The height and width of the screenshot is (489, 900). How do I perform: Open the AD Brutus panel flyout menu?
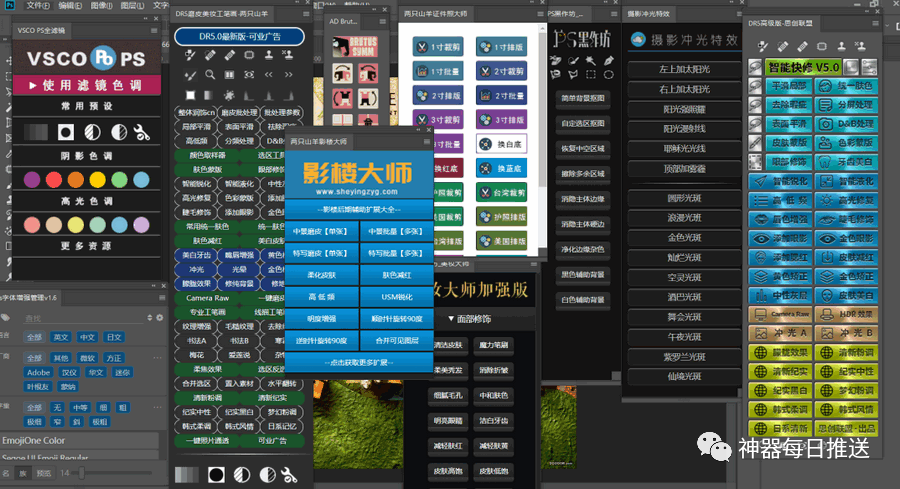click(x=383, y=21)
